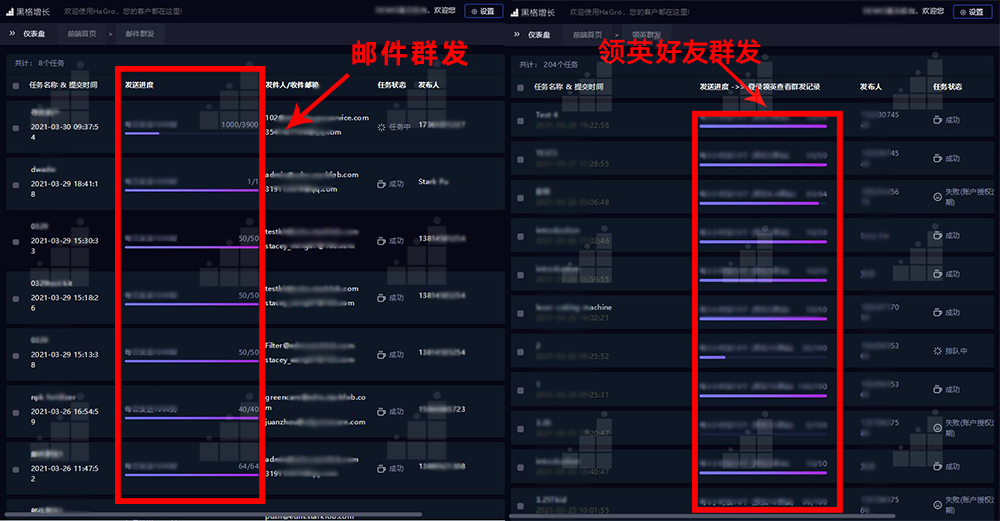Expand the left panel's sidebar with the double-chevron
This screenshot has width=1000, height=521.
pos(13,34)
